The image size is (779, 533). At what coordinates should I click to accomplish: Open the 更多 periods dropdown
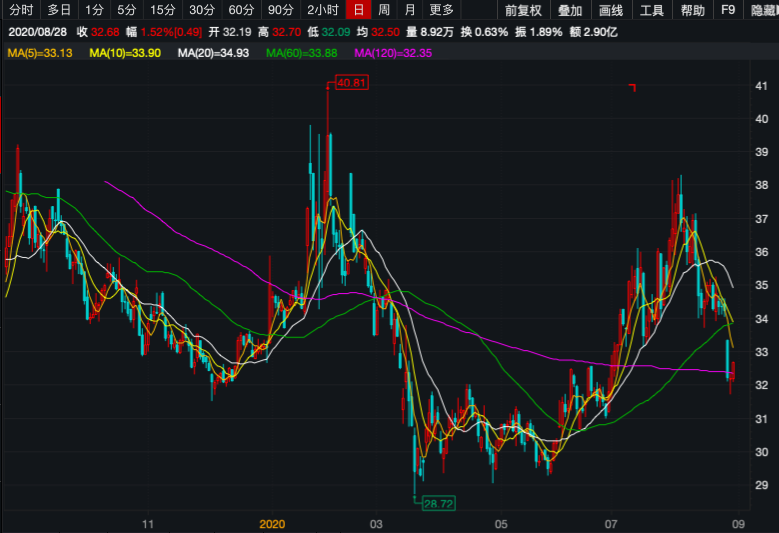click(x=441, y=10)
